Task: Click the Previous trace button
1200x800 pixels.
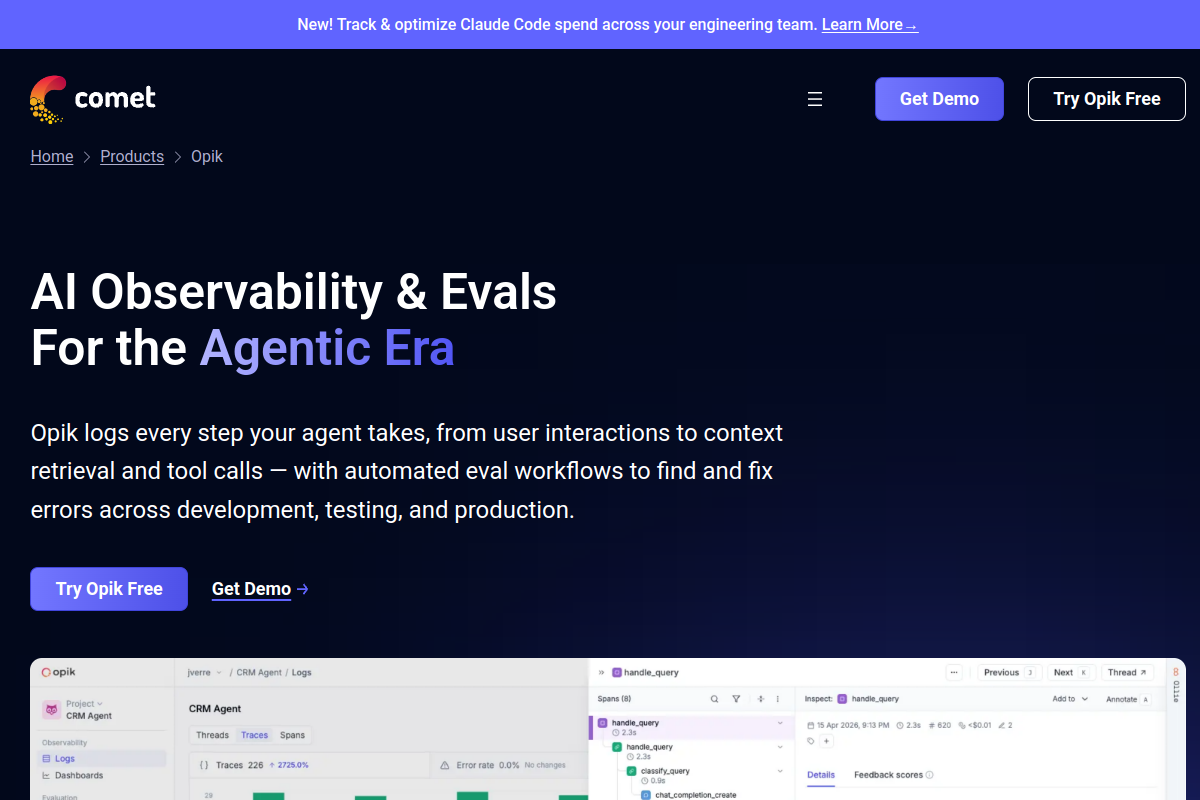Action: [x=1010, y=673]
